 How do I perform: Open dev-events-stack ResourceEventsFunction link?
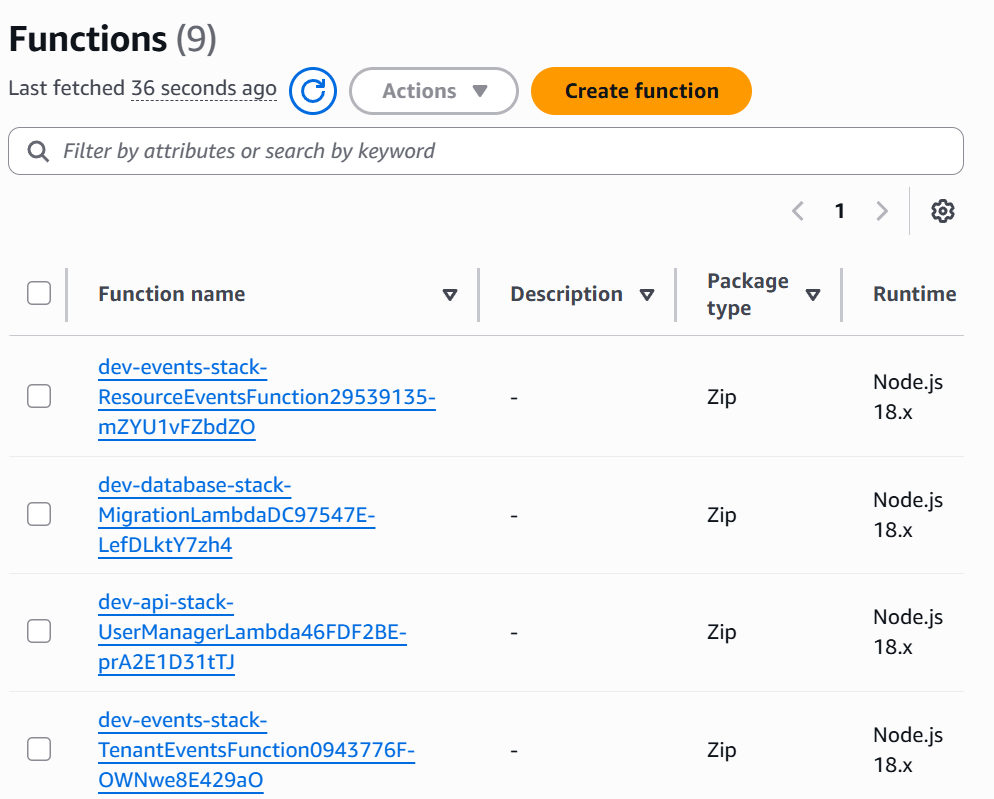click(x=267, y=397)
